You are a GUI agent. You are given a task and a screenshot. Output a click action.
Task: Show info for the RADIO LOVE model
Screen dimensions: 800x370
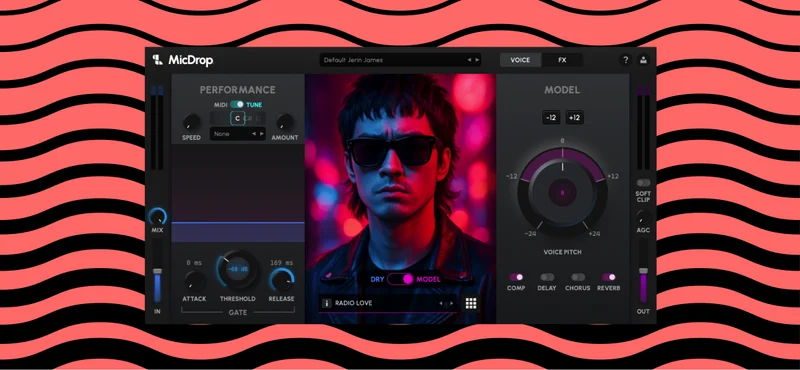pyautogui.click(x=327, y=303)
